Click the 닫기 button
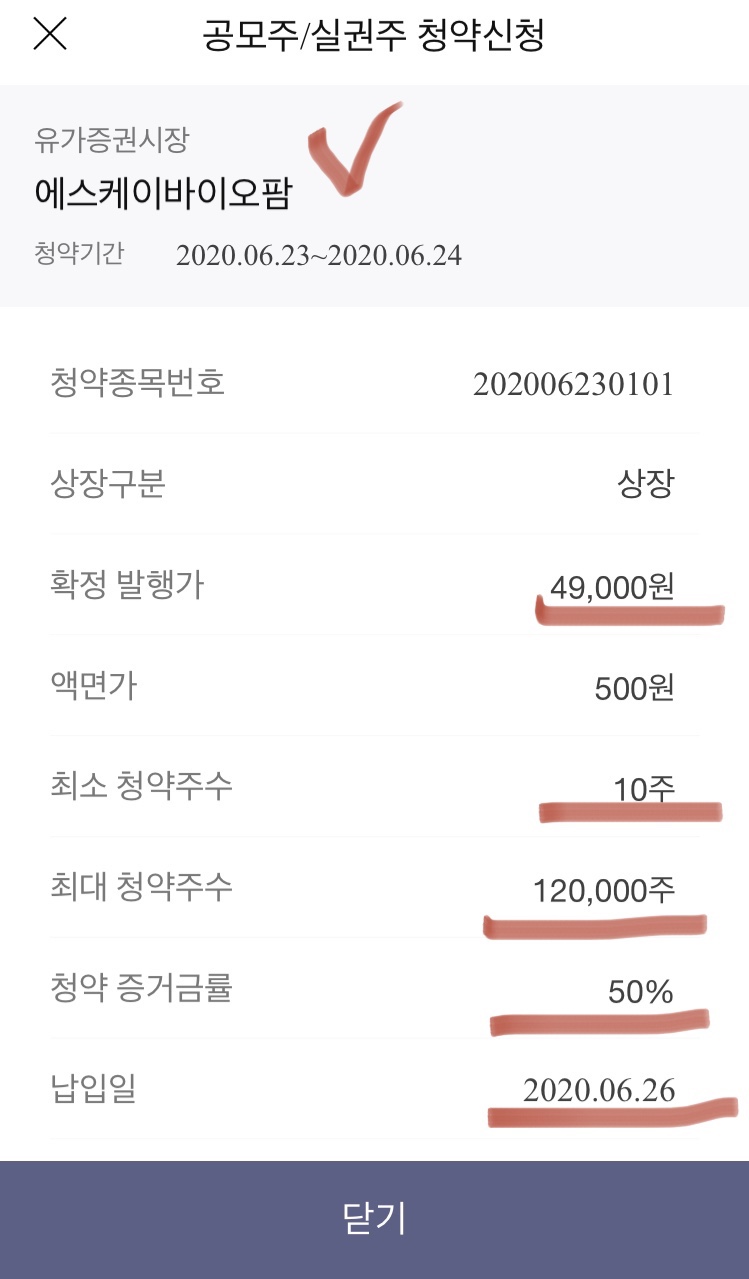Image resolution: width=749 pixels, height=1279 pixels. (374, 1220)
